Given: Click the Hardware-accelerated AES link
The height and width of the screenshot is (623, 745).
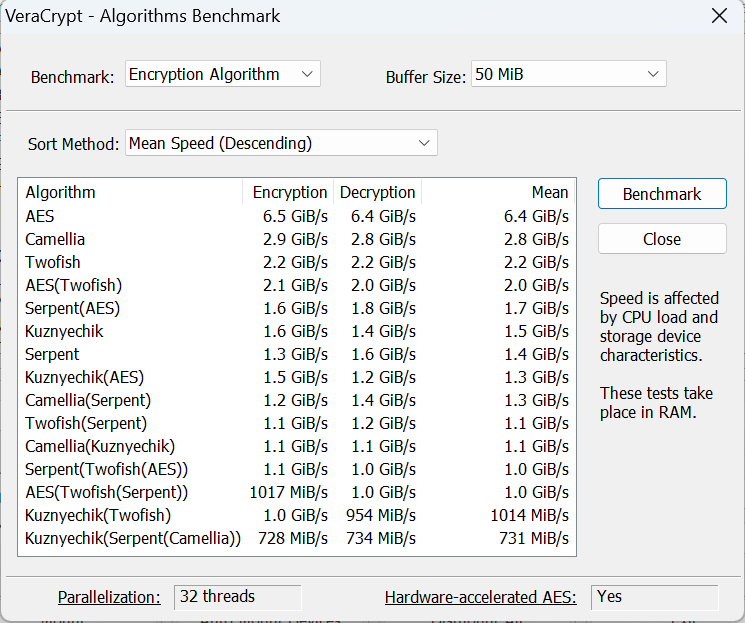Looking at the screenshot, I should [x=480, y=597].
